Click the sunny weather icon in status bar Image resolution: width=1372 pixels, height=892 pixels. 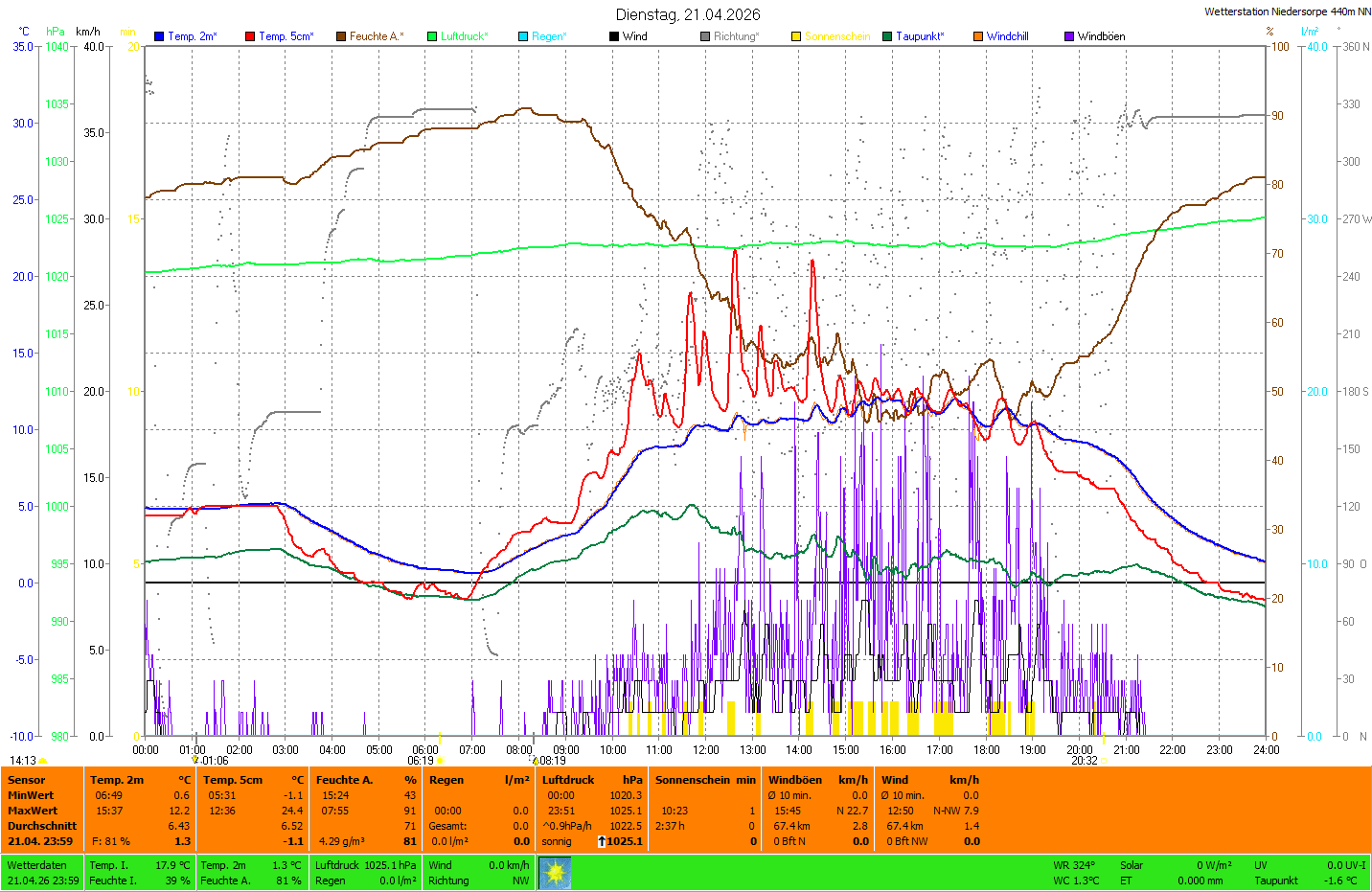pyautogui.click(x=555, y=873)
